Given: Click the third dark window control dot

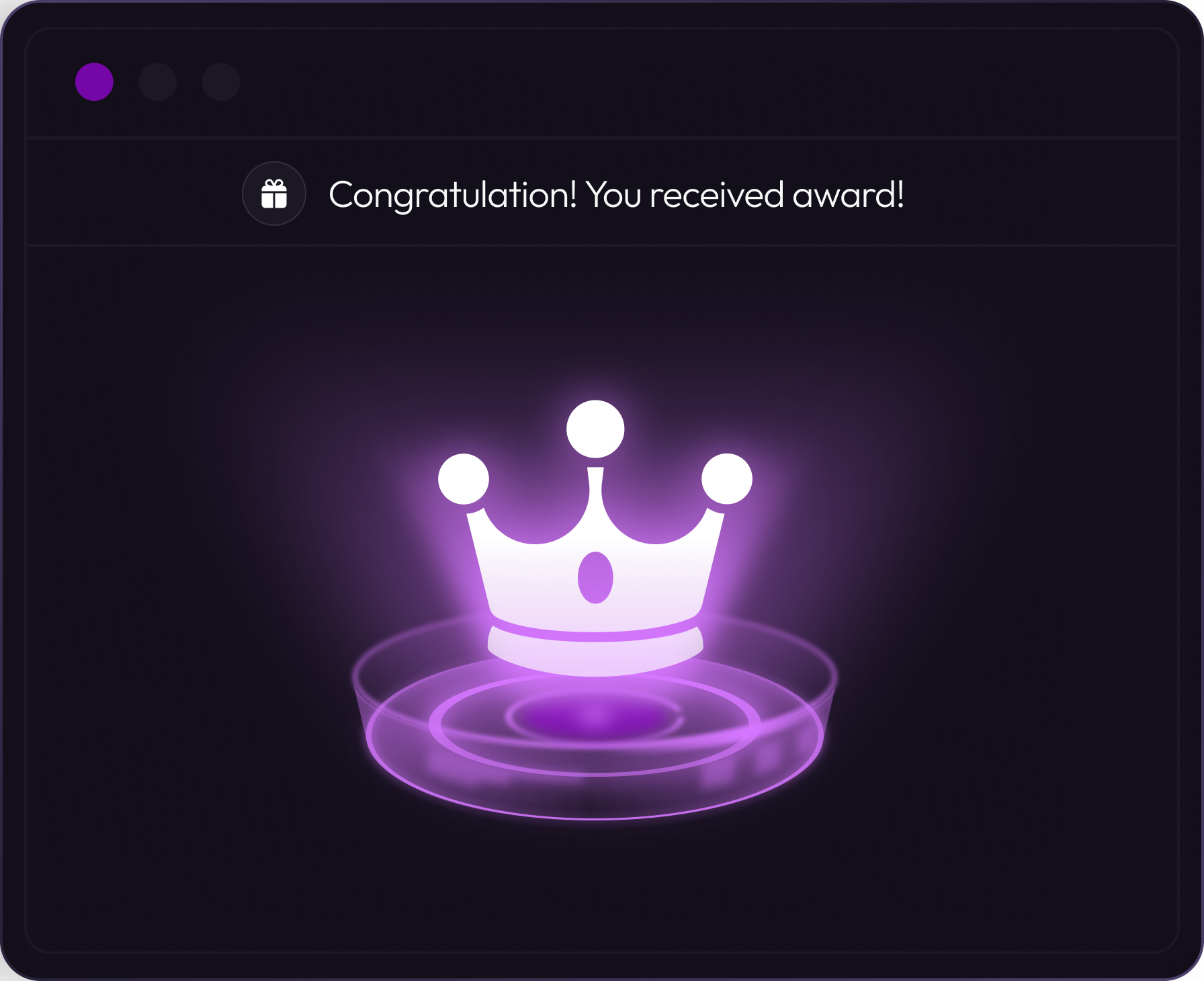Looking at the screenshot, I should click(221, 82).
